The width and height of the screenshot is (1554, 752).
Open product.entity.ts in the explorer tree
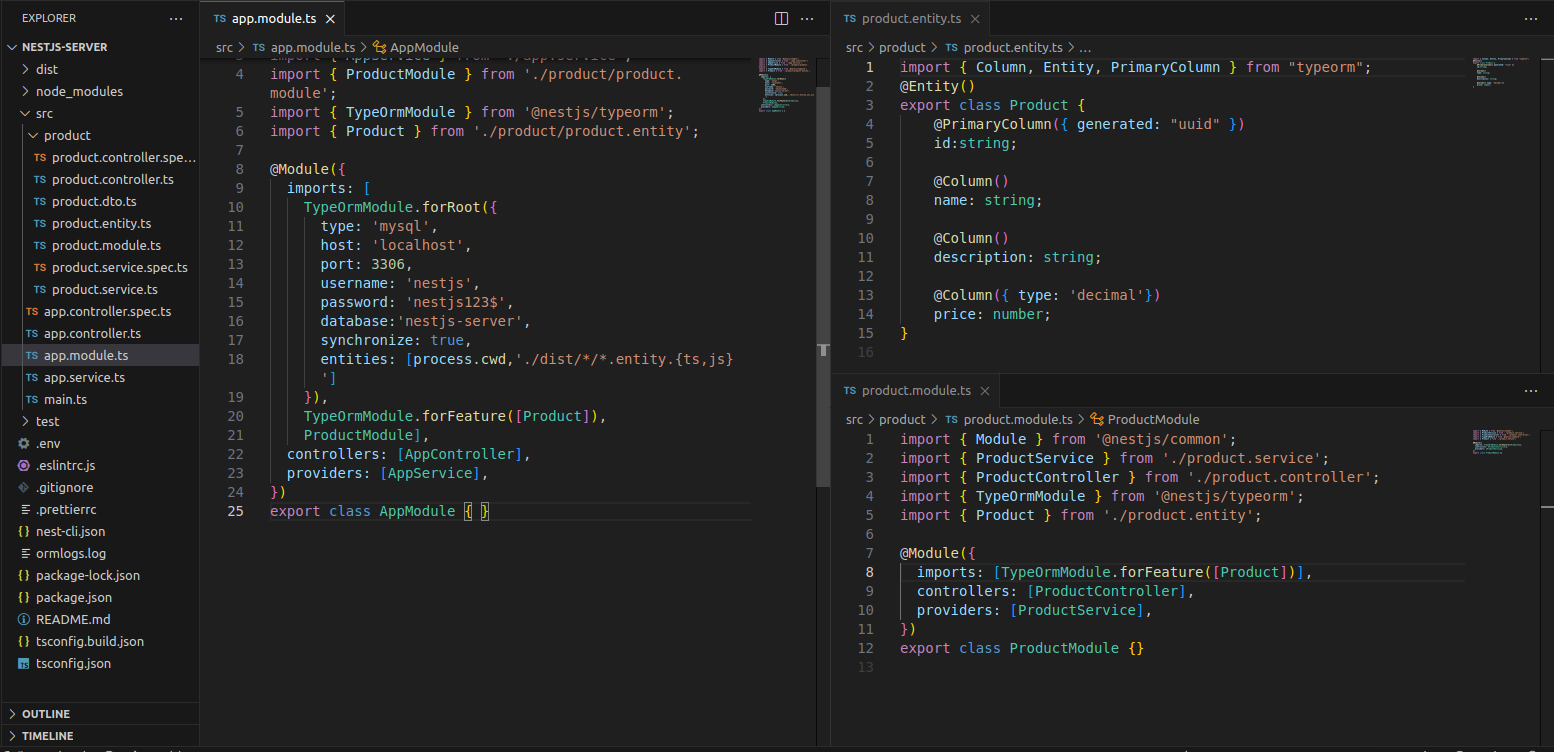point(100,223)
